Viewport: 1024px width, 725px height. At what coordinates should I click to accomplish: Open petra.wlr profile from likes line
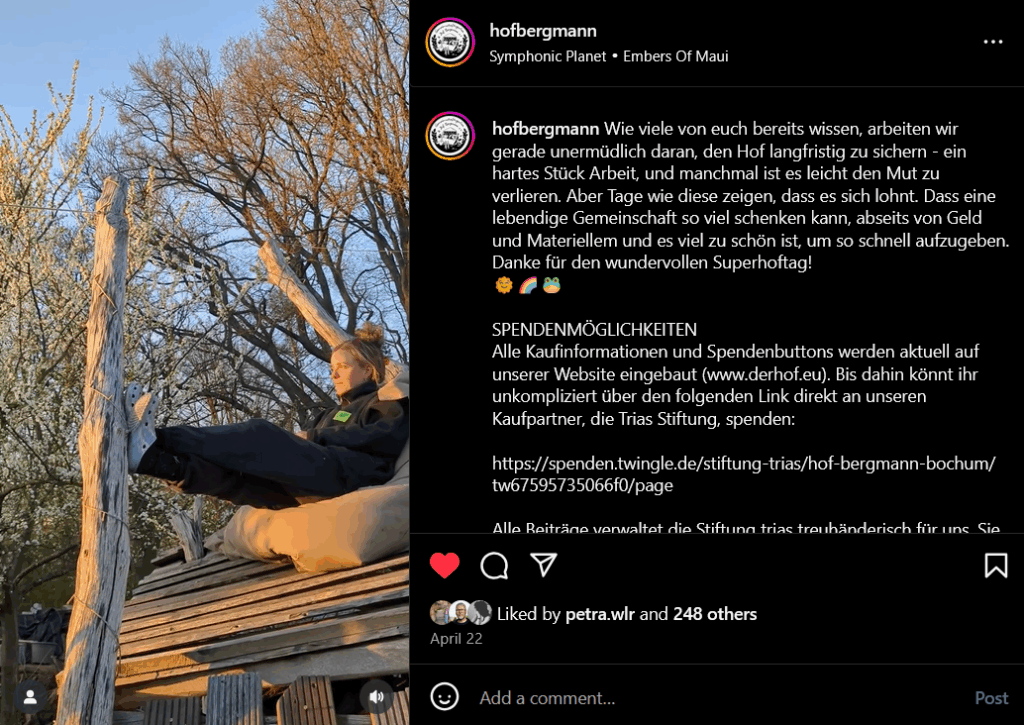(600, 614)
